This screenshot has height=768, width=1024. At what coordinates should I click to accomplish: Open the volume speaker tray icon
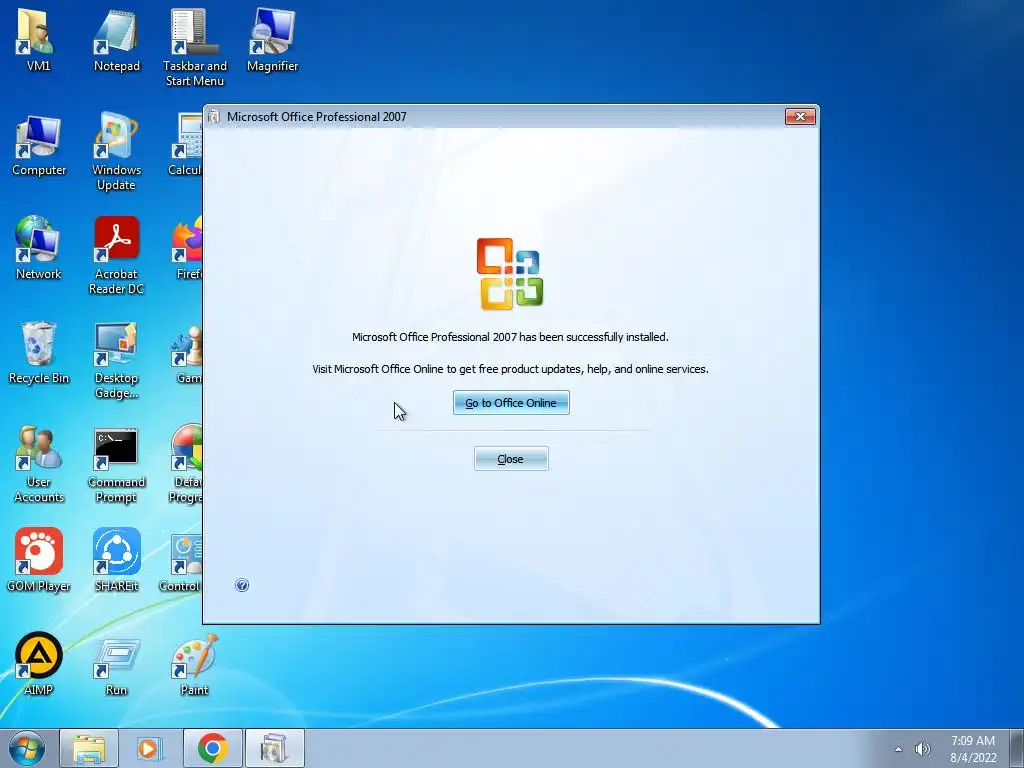(x=922, y=749)
